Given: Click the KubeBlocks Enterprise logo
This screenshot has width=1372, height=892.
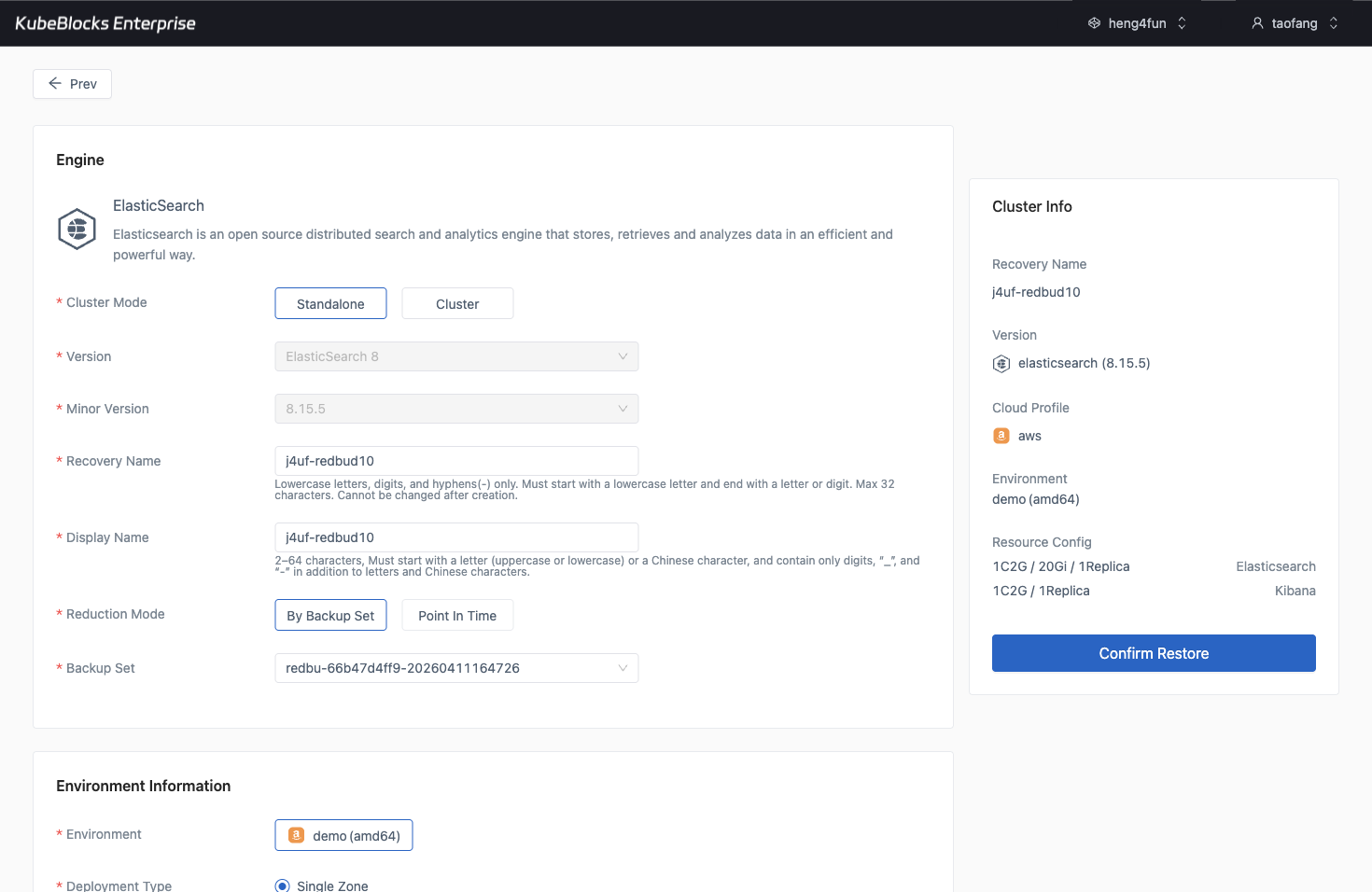Looking at the screenshot, I should click(105, 23).
